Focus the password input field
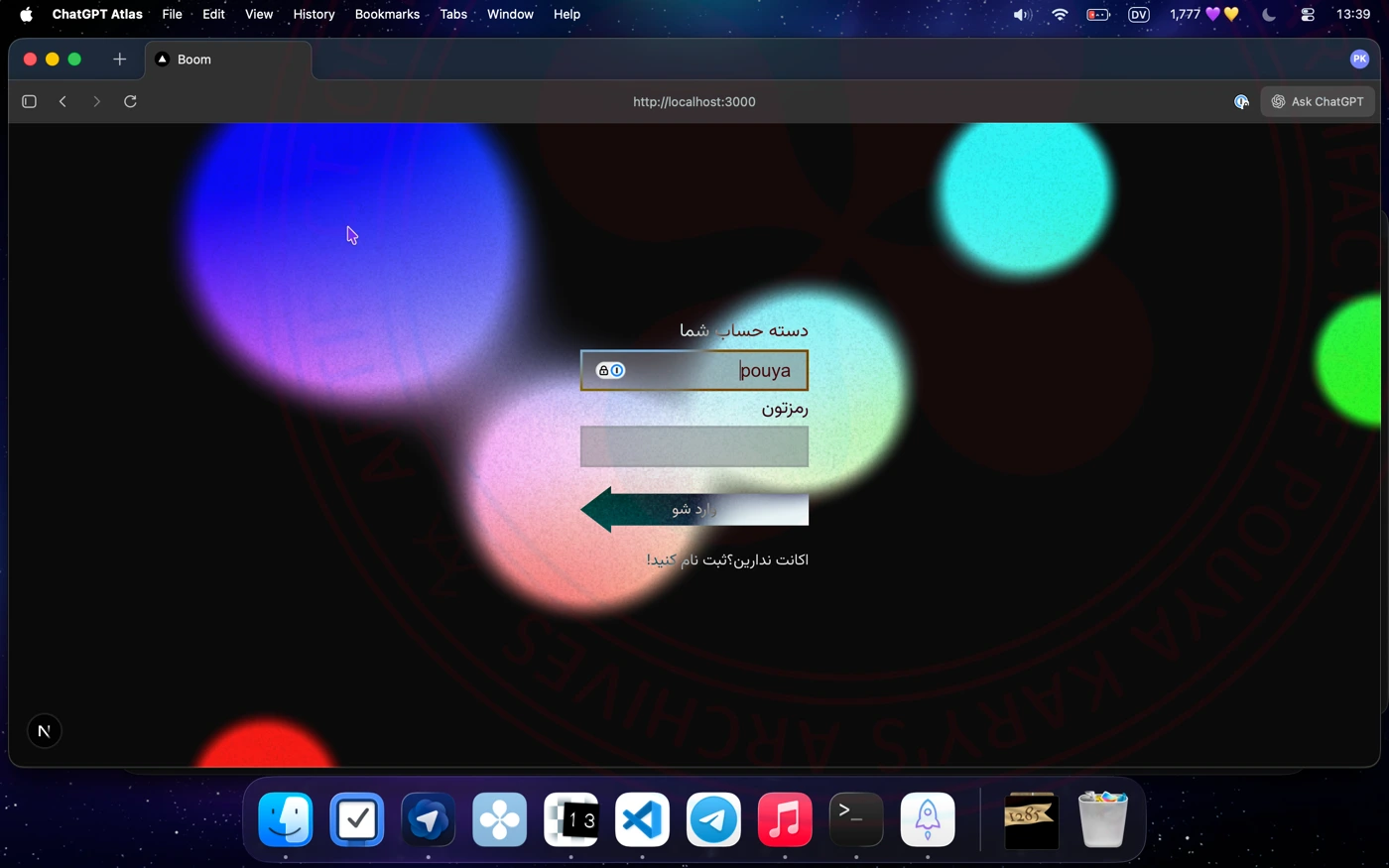Screen dimensions: 1389x868 pos(694,446)
